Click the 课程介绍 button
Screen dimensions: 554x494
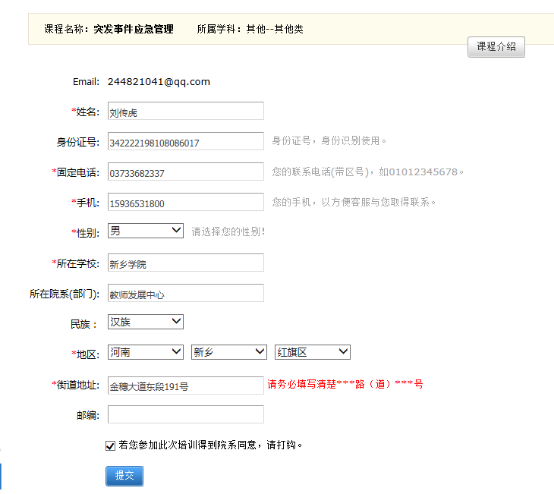pyautogui.click(x=496, y=47)
